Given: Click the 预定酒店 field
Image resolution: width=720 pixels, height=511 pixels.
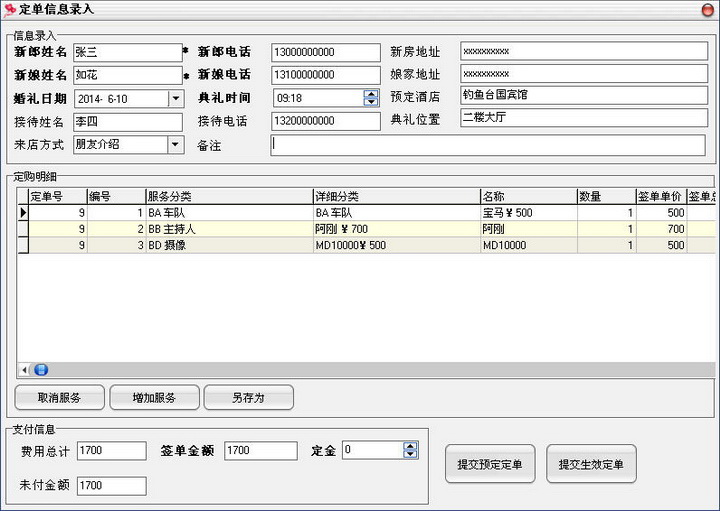Looking at the screenshot, I should pos(584,95).
